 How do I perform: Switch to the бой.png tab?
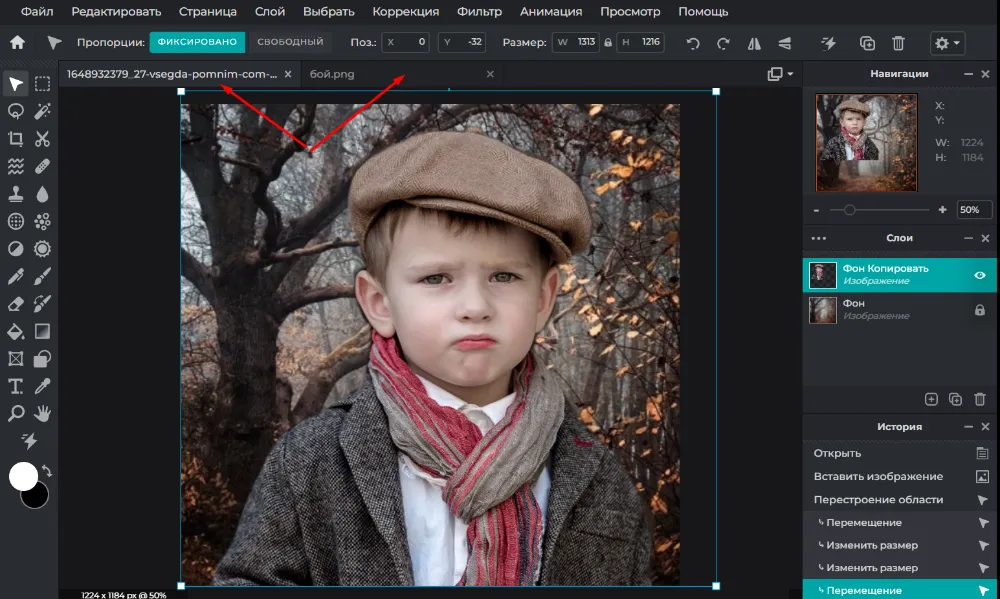[333, 74]
